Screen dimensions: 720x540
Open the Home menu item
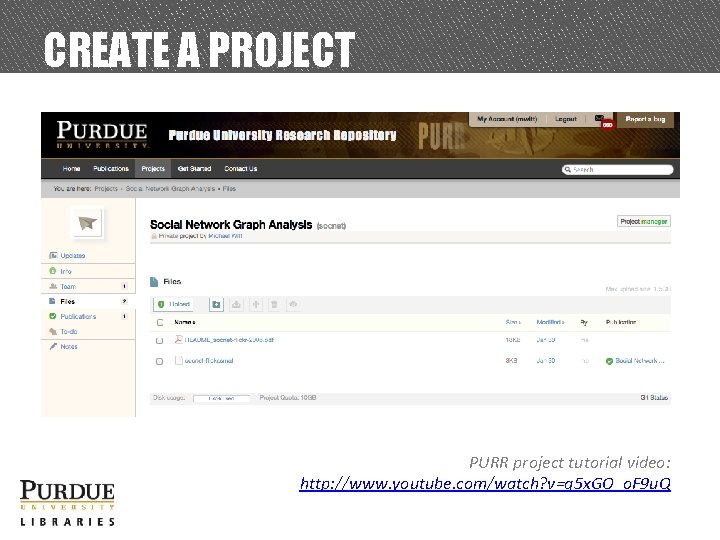coord(71,169)
